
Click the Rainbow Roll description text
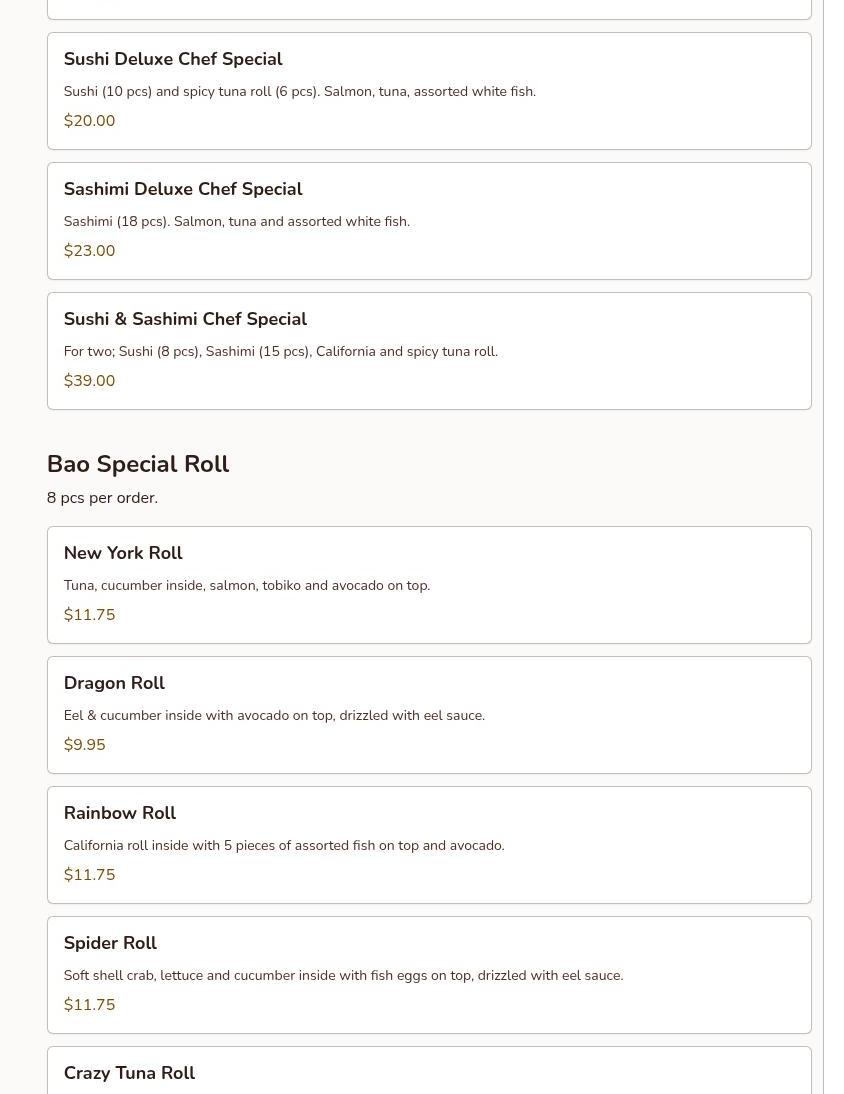[284, 846]
